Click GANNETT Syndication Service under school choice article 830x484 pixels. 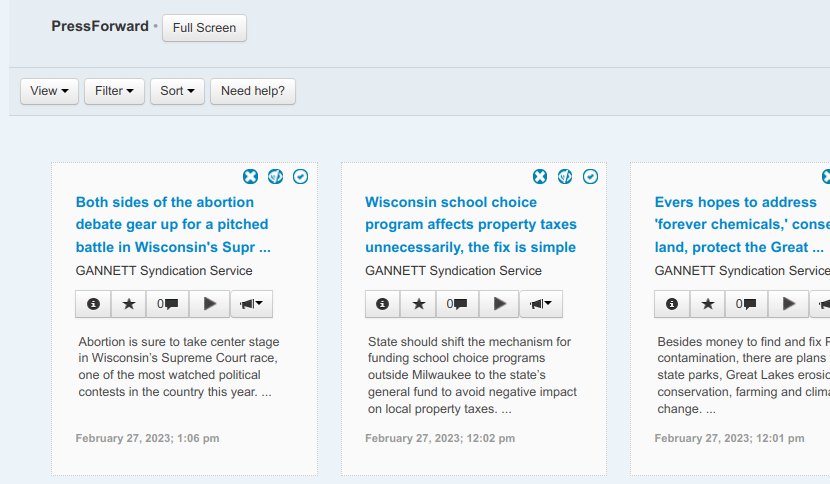click(454, 271)
